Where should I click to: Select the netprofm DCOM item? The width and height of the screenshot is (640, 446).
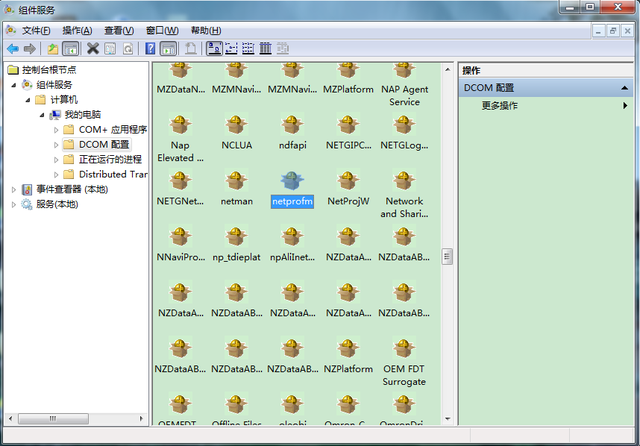(292, 190)
